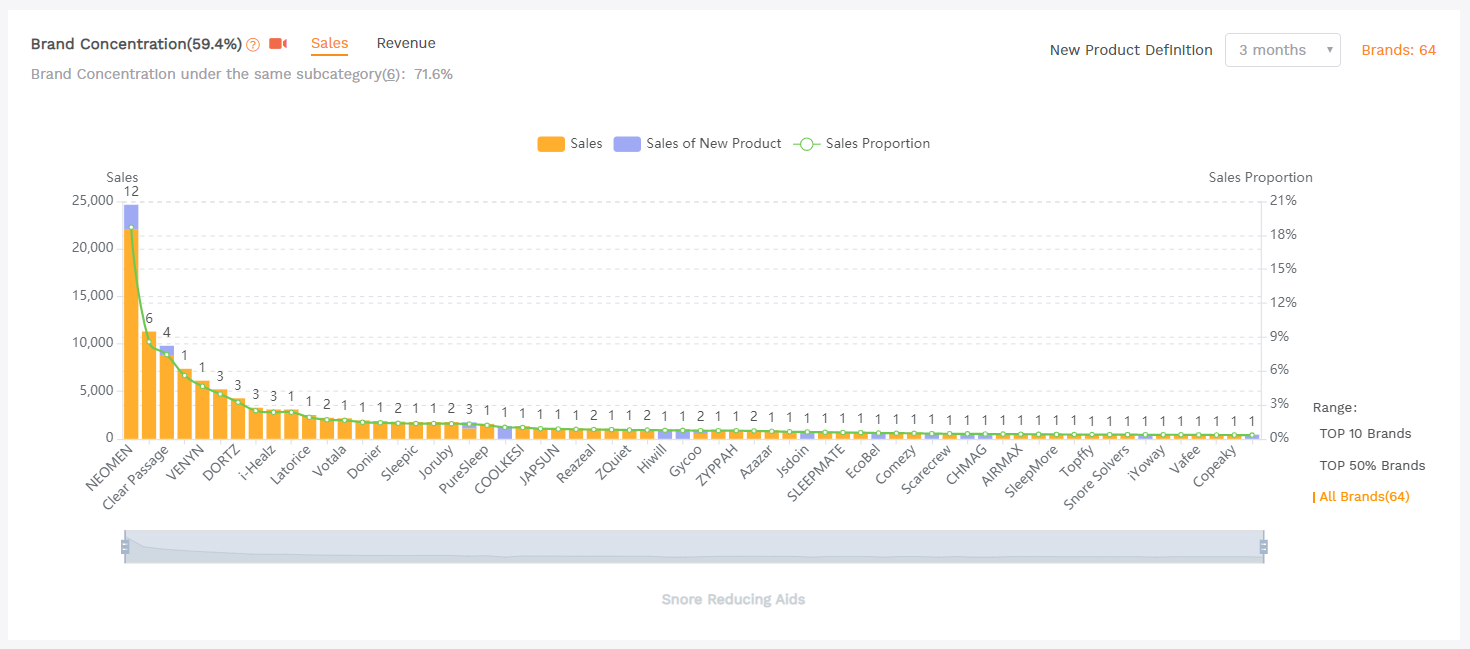Toggle the Sales legend series

(570, 144)
